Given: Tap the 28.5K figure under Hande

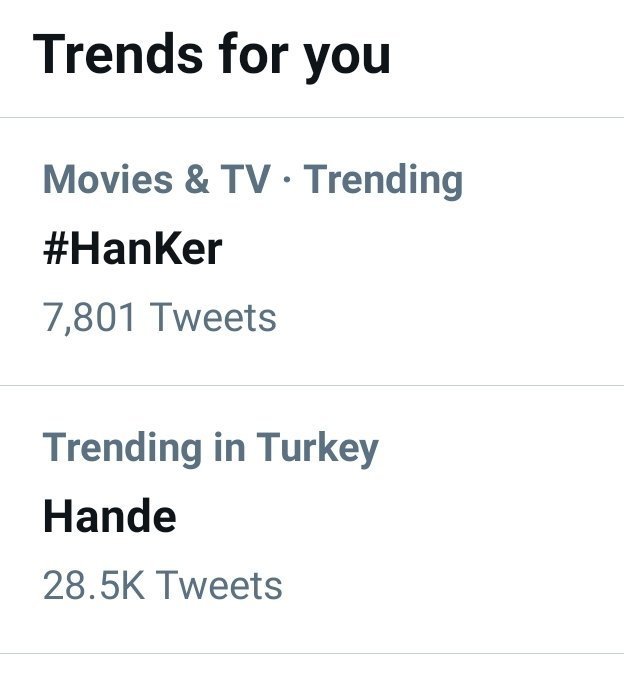Looking at the screenshot, I should point(93,585).
